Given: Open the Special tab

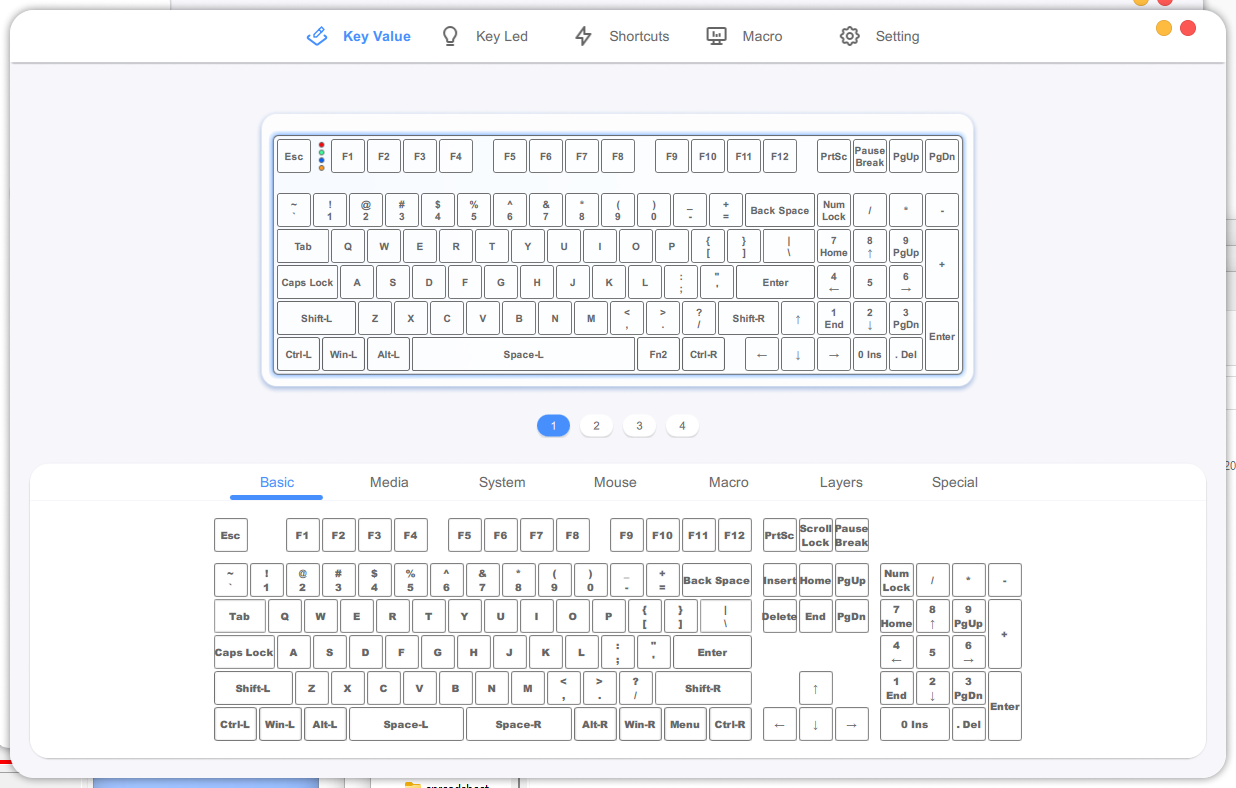Looking at the screenshot, I should pos(954,482).
